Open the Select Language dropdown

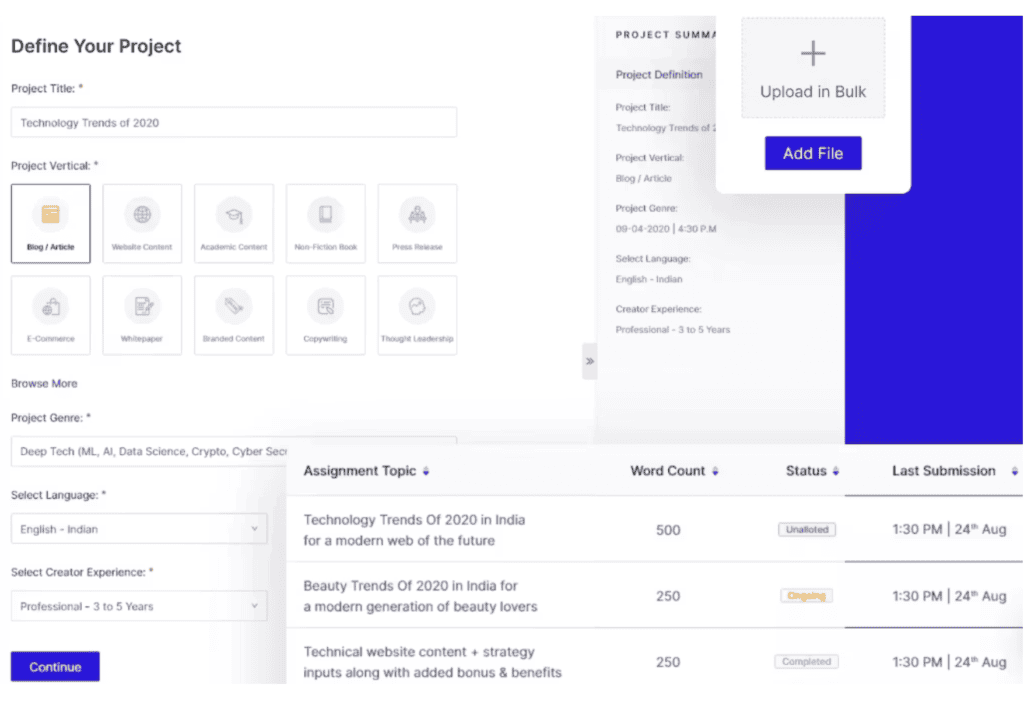point(139,529)
